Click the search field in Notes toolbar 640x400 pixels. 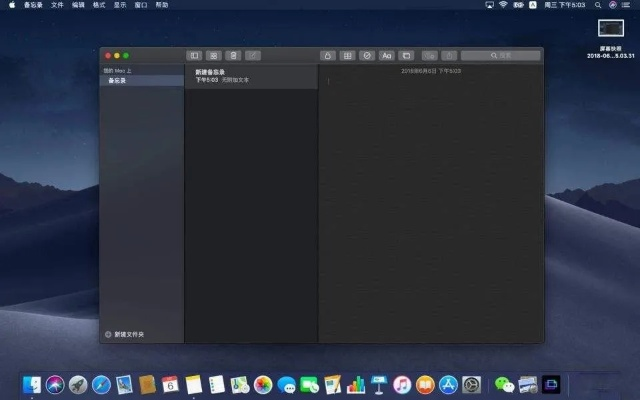tap(500, 55)
